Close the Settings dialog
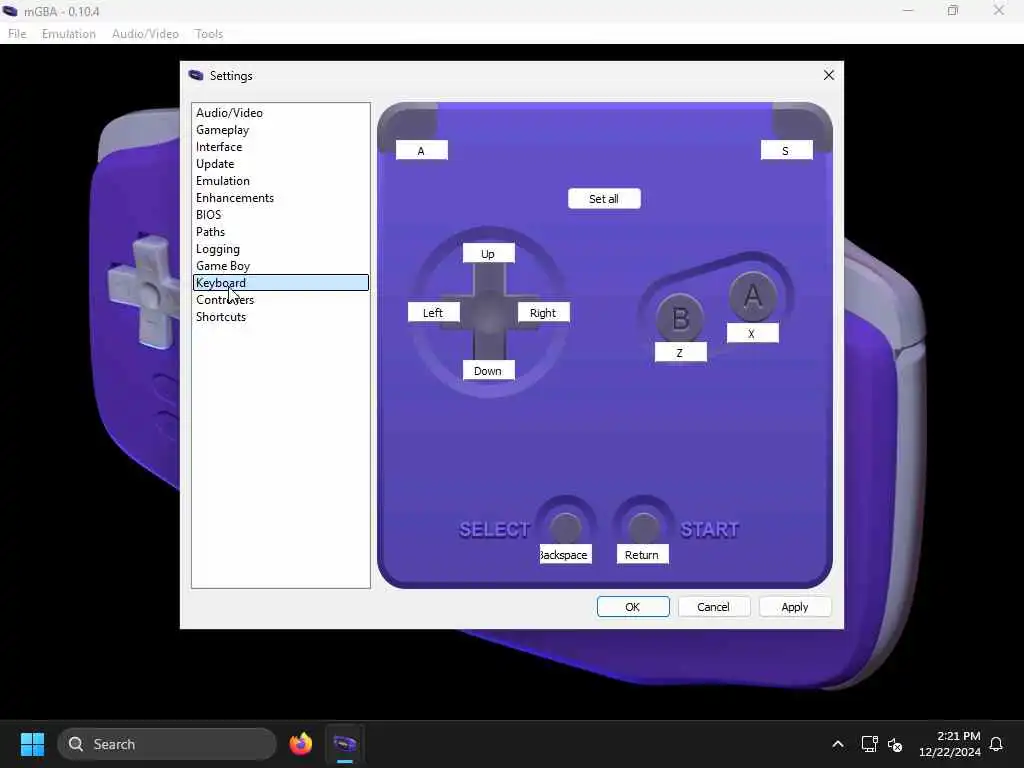Screen dimensions: 1024x768 tap(829, 75)
